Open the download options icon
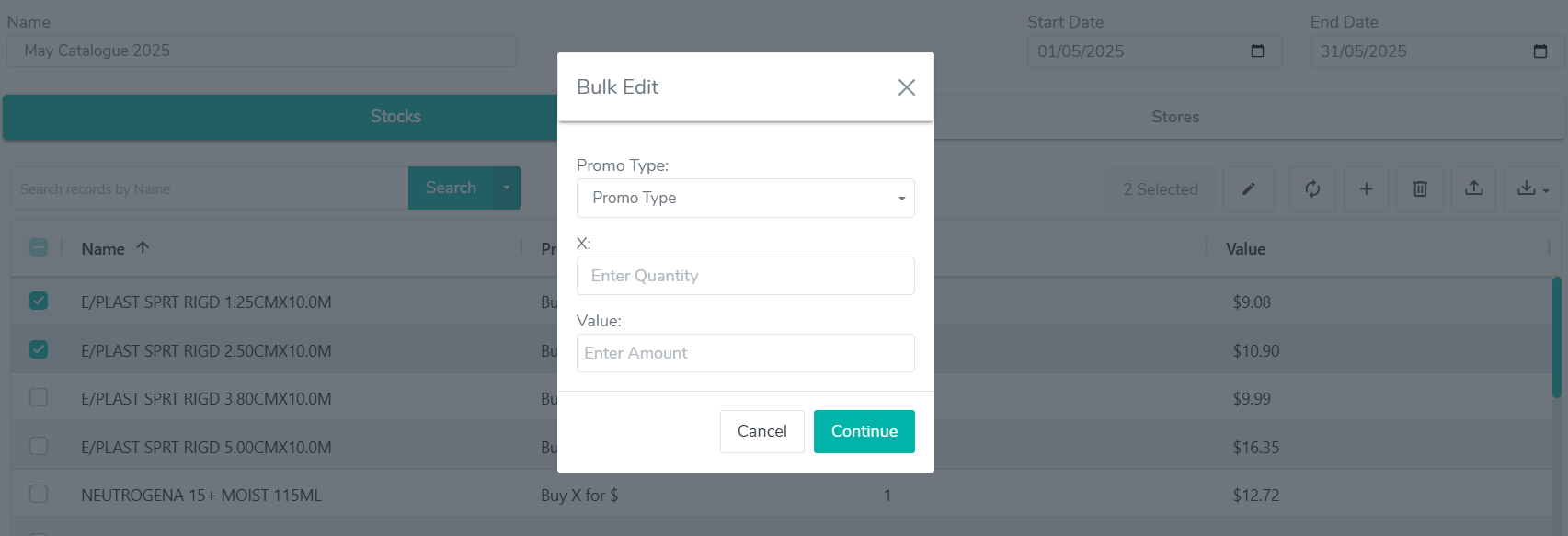This screenshot has height=536, width=1568. (1532, 189)
